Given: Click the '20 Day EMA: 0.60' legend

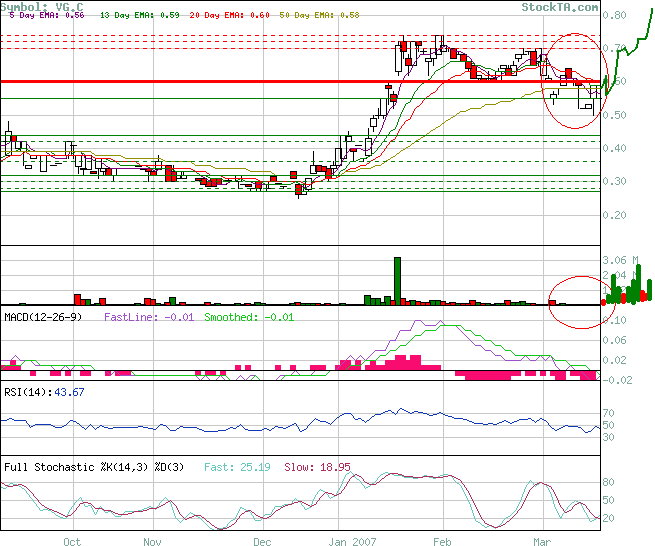Looking at the screenshot, I should [229, 15].
